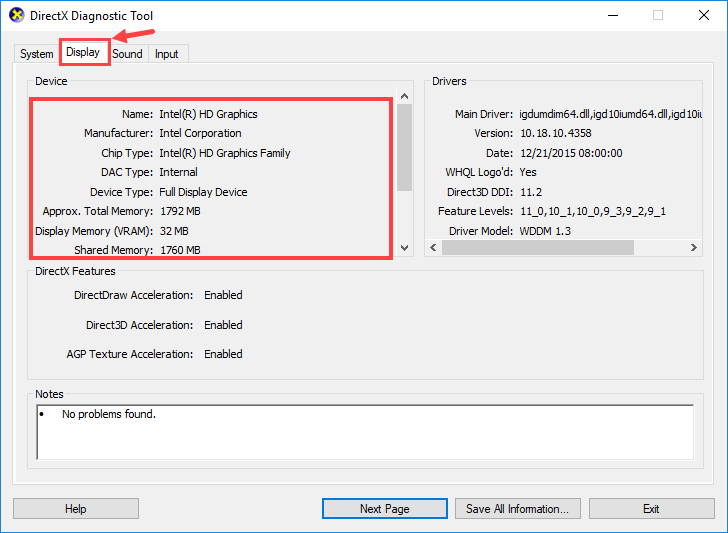Click the Exit button
728x533 pixels.
coord(651,509)
